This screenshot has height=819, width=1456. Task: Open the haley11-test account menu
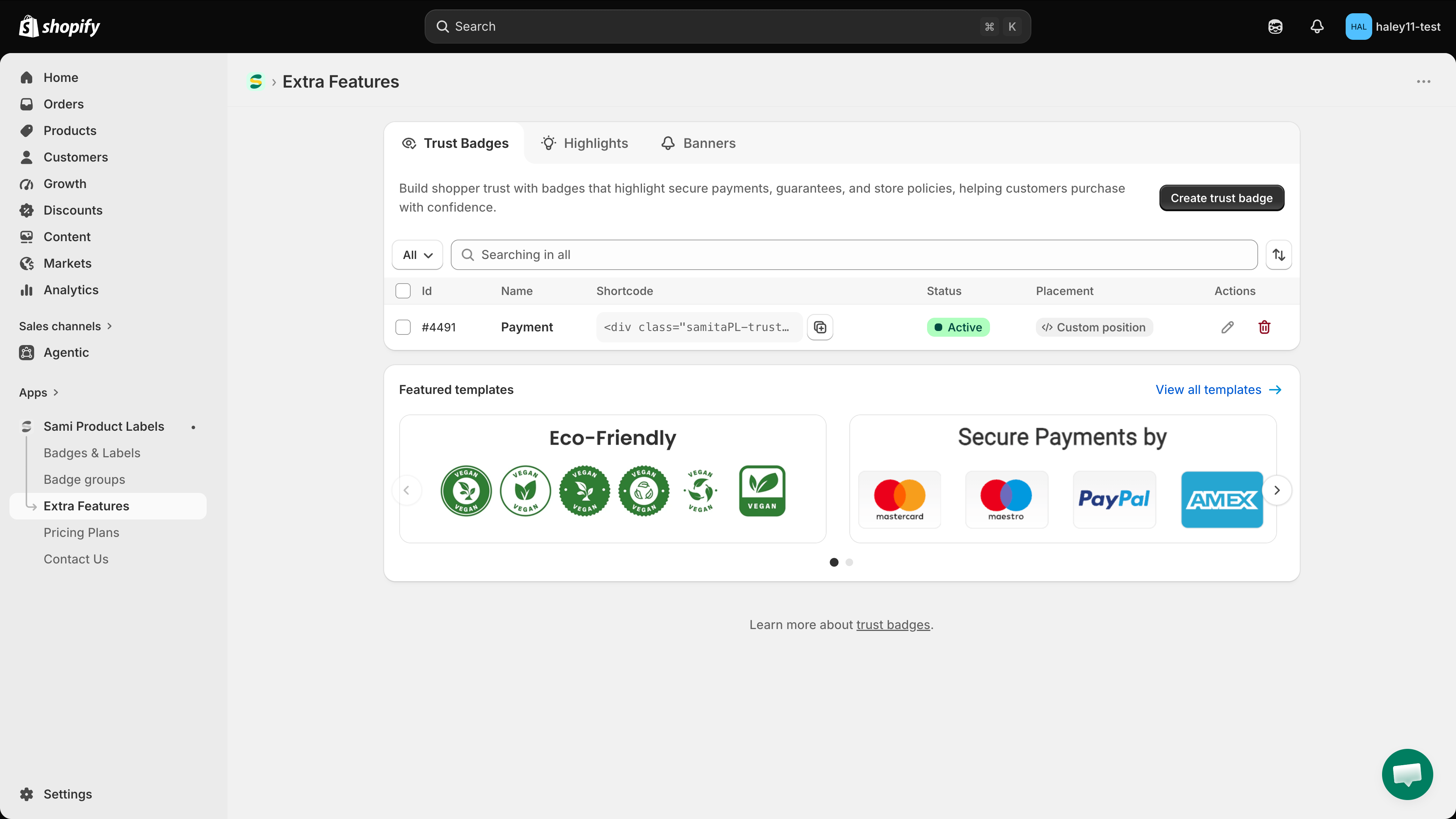point(1393,27)
